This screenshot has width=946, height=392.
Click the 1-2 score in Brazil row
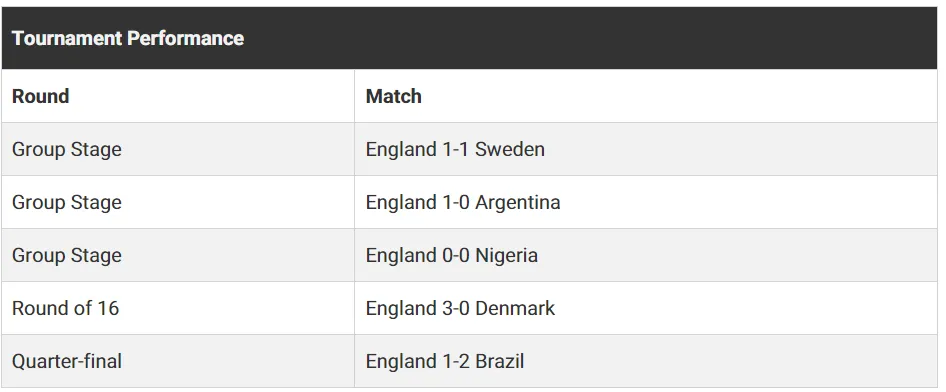(456, 361)
